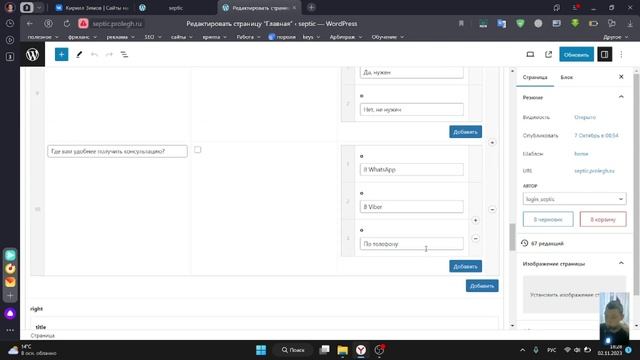Click the В черновик button
The width and height of the screenshot is (640, 360).
[x=548, y=219]
